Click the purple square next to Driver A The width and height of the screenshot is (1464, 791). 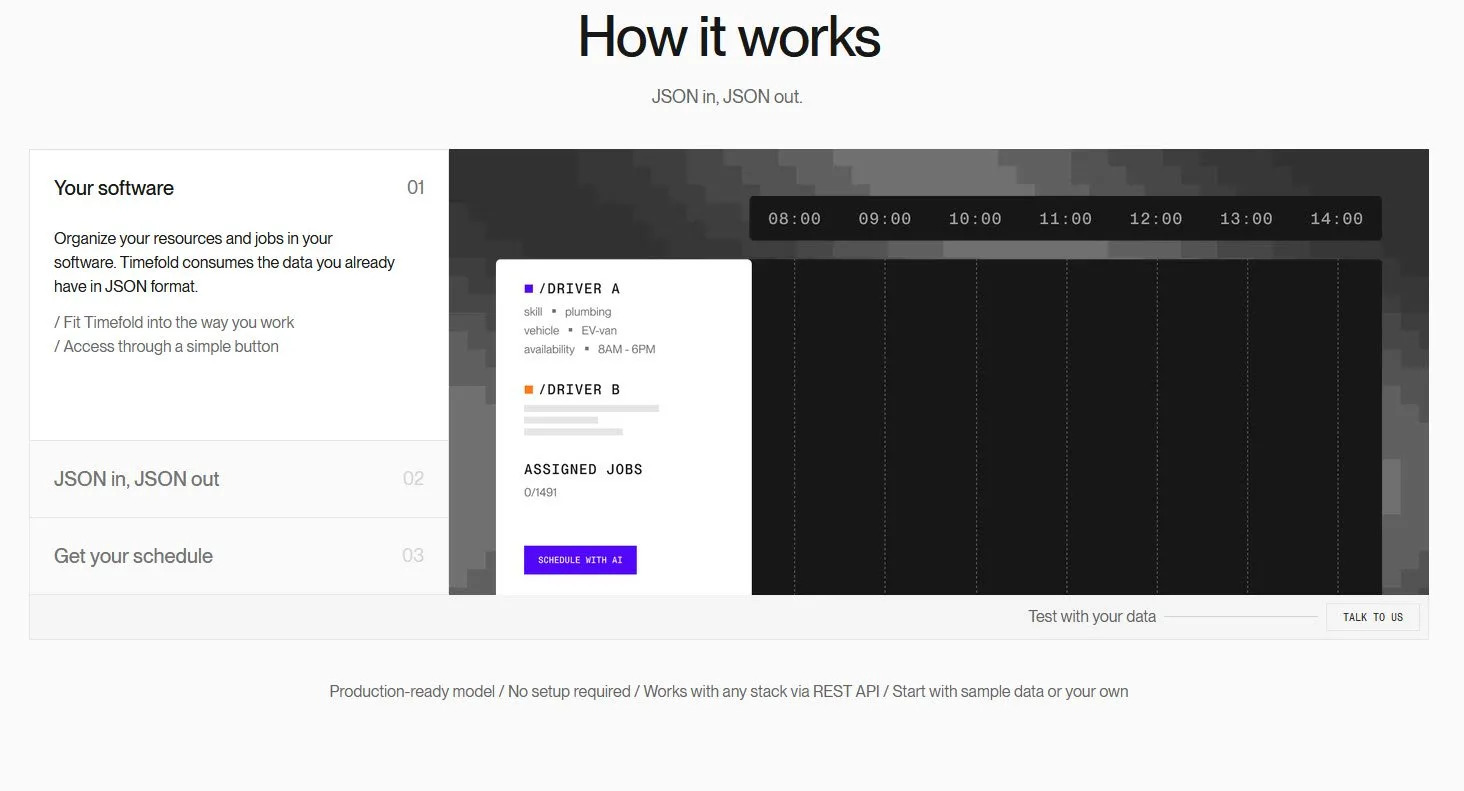[x=529, y=289]
